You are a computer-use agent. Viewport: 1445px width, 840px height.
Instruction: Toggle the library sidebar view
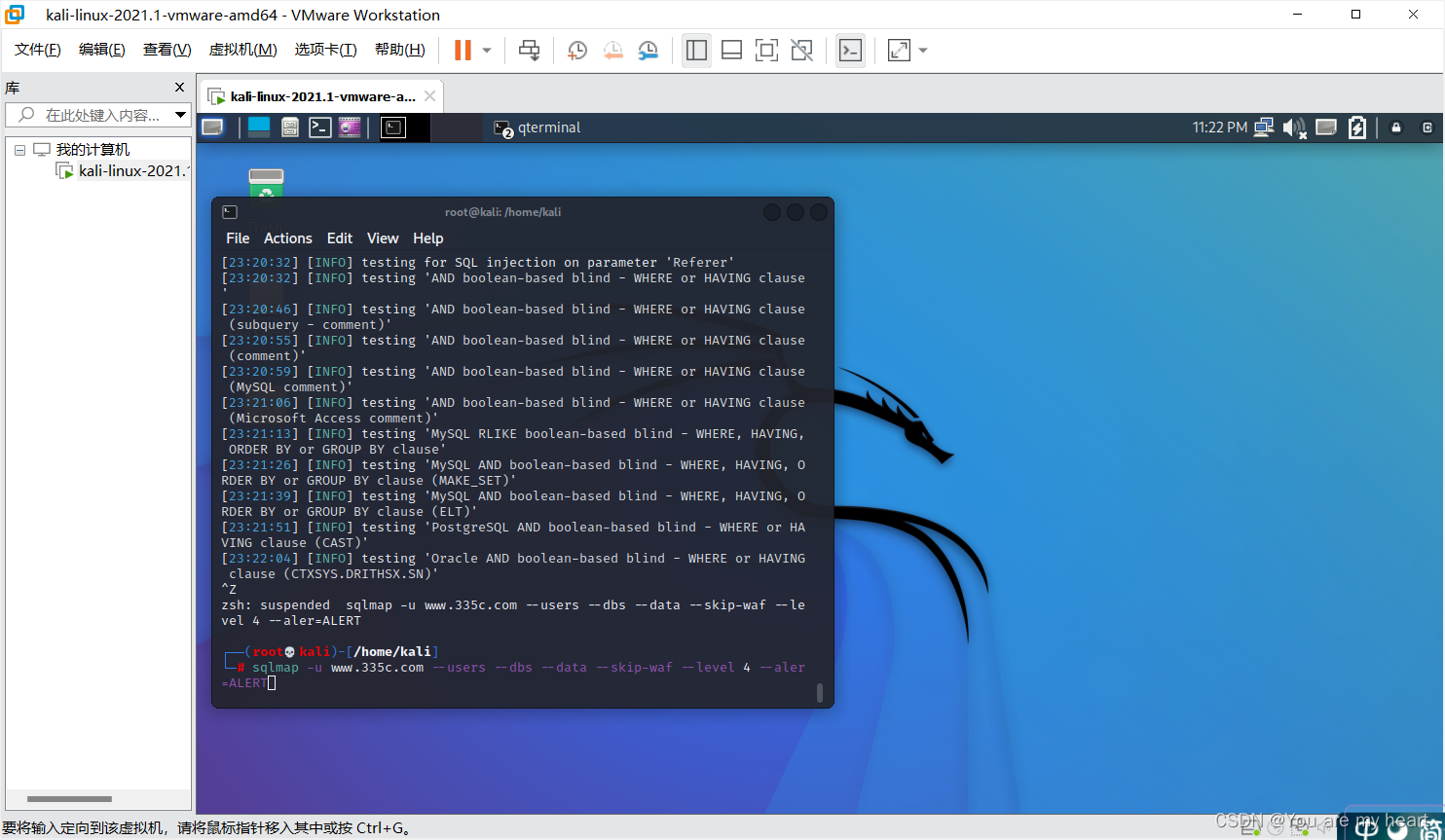(x=696, y=50)
